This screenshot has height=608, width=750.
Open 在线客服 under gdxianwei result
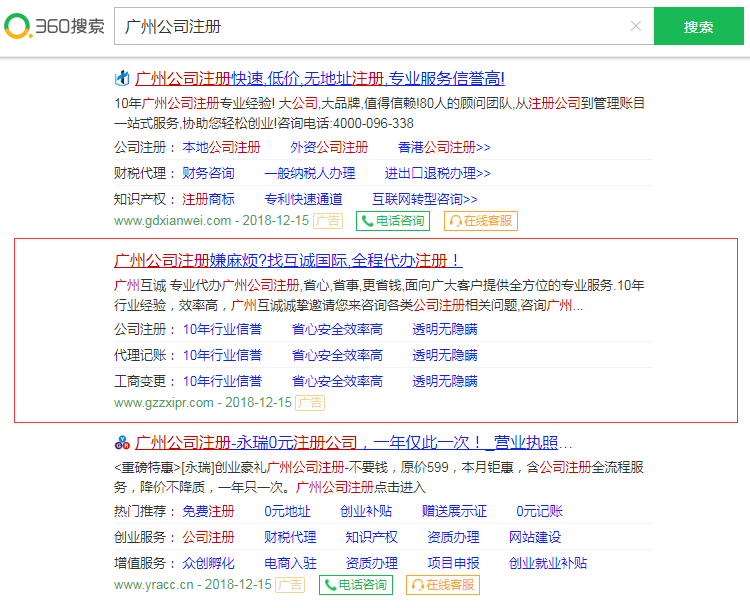(x=480, y=221)
